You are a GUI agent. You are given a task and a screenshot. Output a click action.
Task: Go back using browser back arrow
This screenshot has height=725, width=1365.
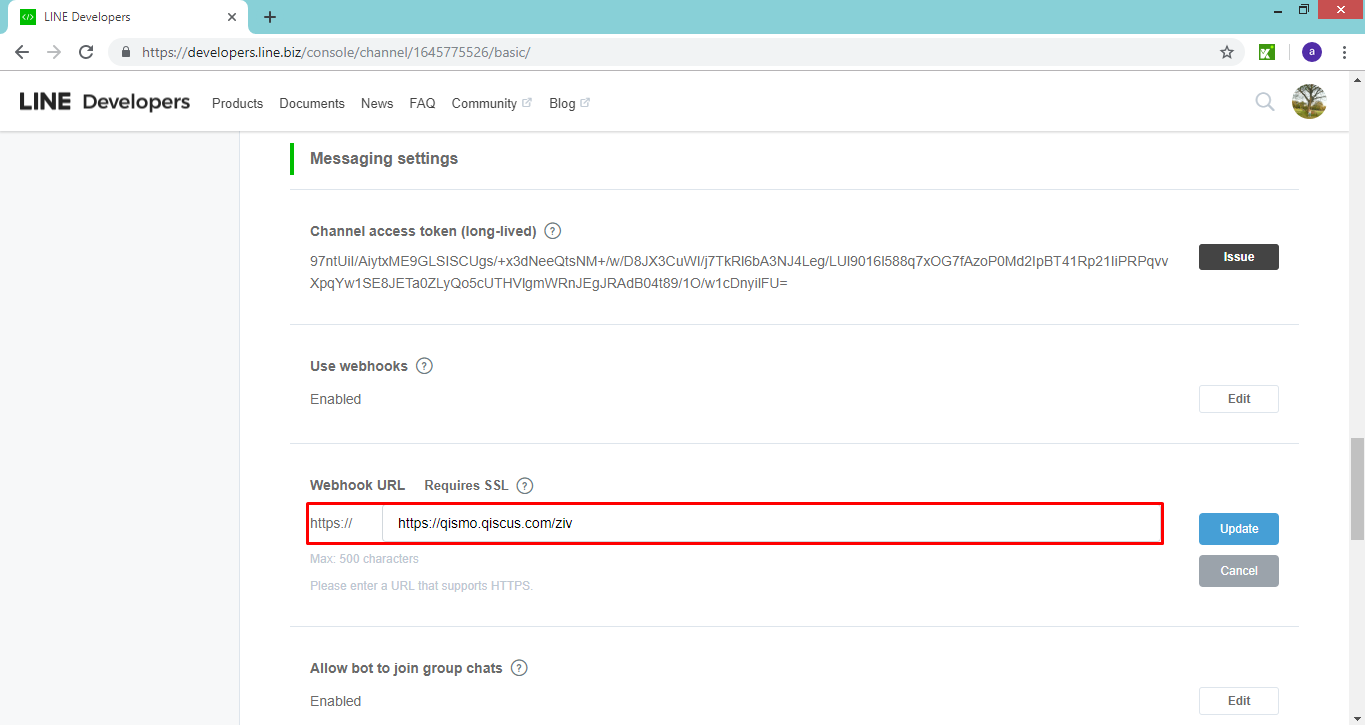pyautogui.click(x=22, y=52)
